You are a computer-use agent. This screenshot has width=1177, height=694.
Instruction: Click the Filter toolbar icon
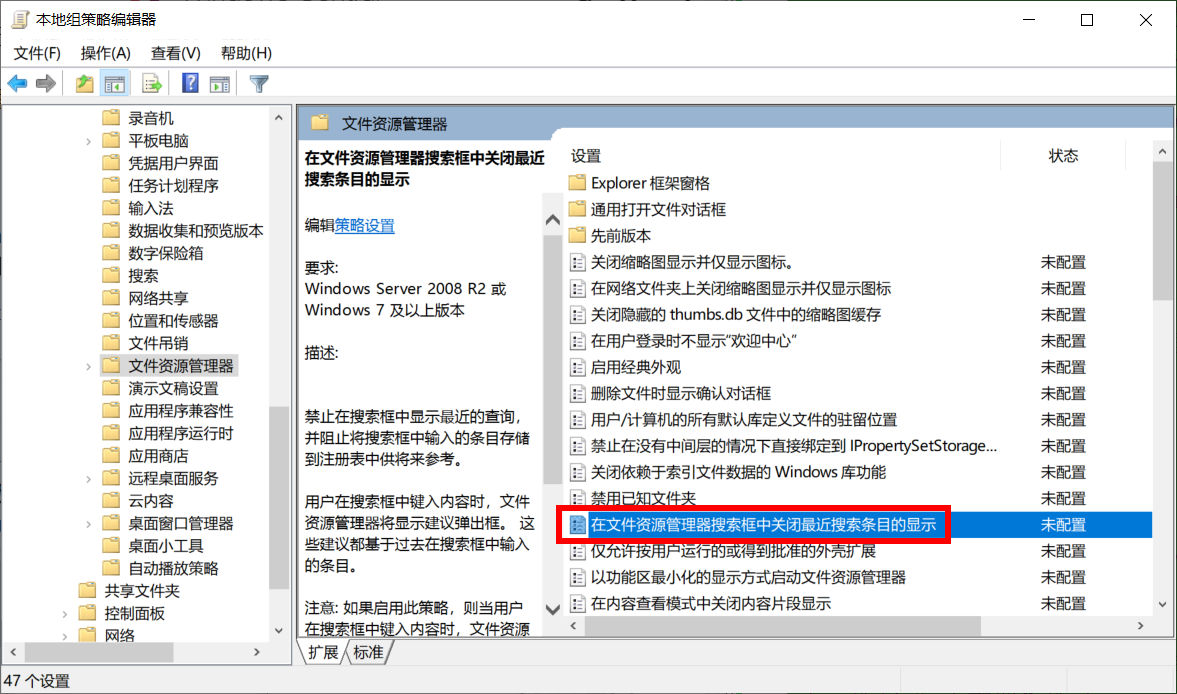click(x=258, y=83)
